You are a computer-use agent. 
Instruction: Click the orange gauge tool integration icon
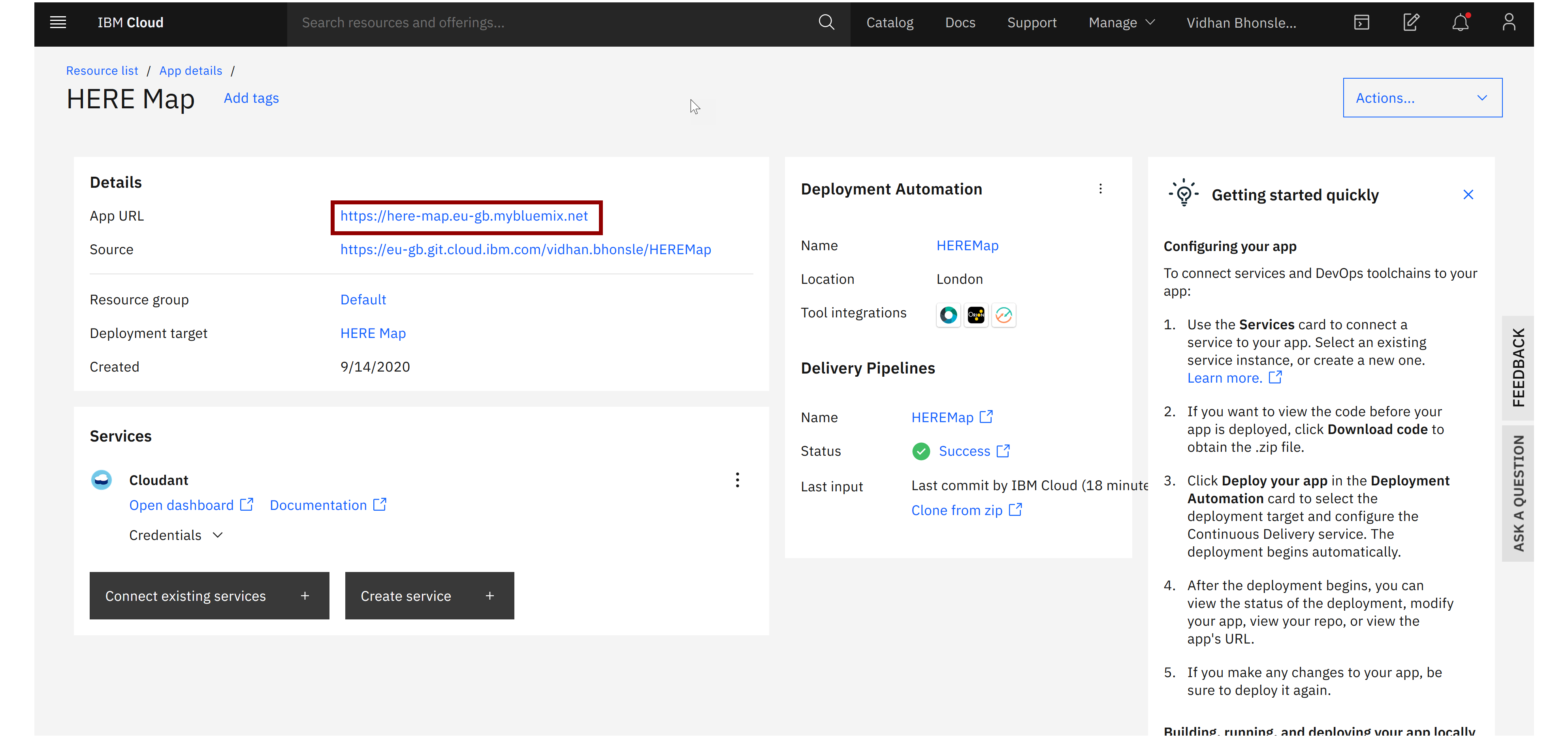point(1004,315)
